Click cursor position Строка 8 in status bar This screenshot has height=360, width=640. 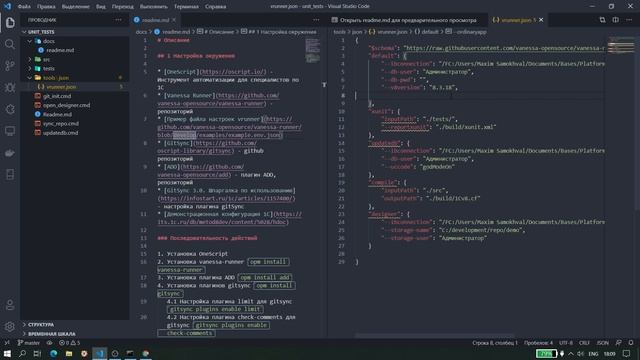(495, 343)
